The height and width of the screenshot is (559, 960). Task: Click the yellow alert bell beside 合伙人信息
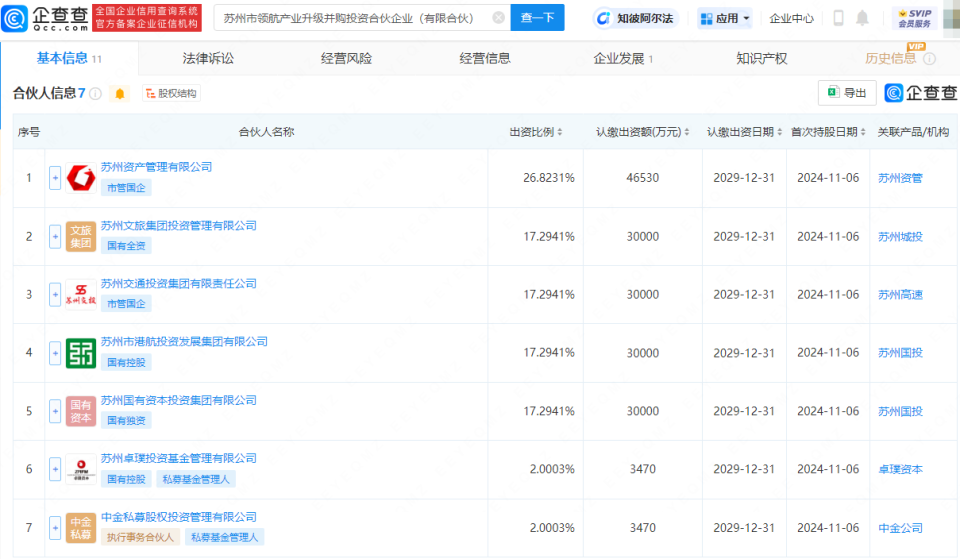[x=120, y=94]
